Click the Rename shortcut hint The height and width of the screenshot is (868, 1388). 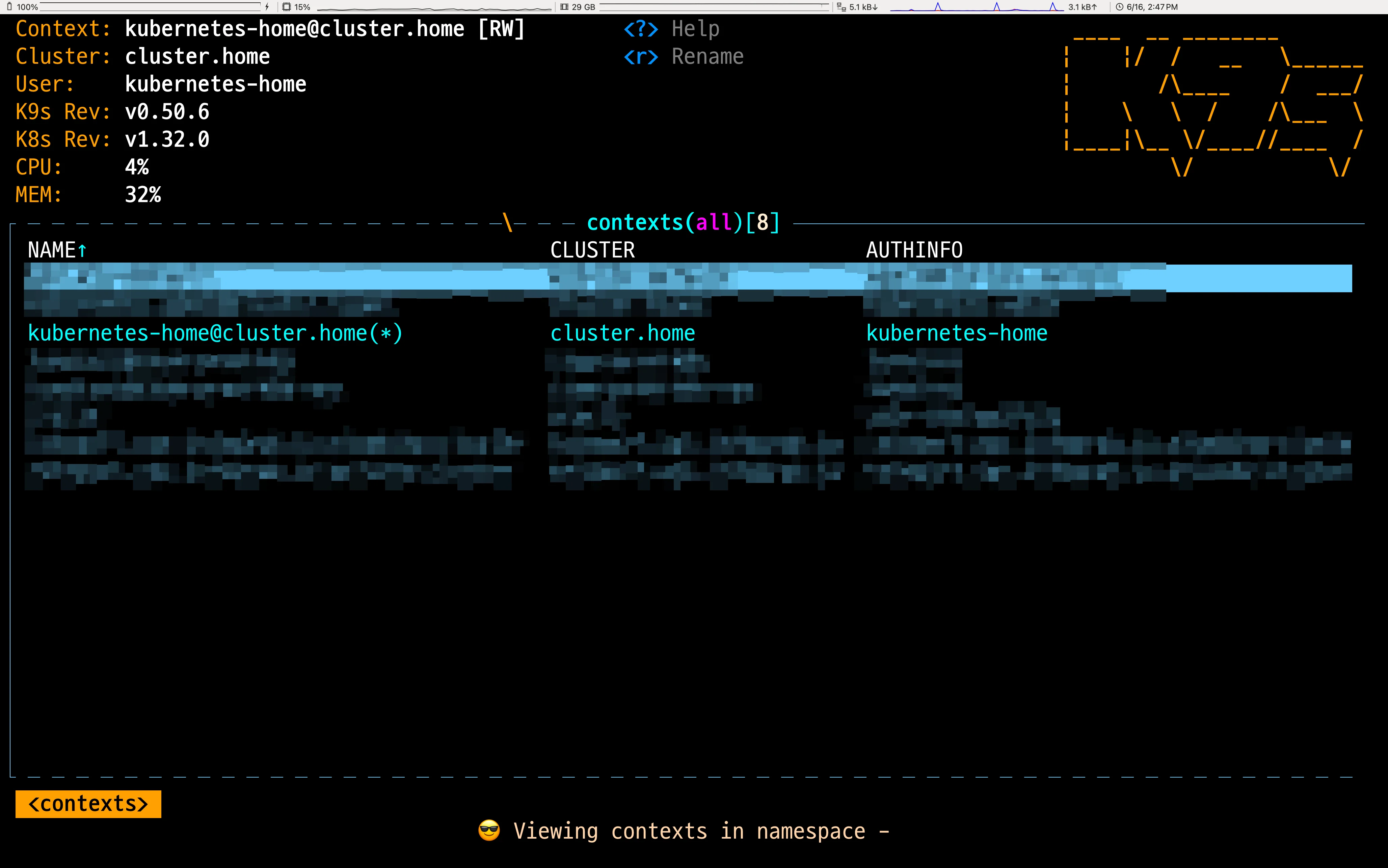pyautogui.click(x=683, y=56)
